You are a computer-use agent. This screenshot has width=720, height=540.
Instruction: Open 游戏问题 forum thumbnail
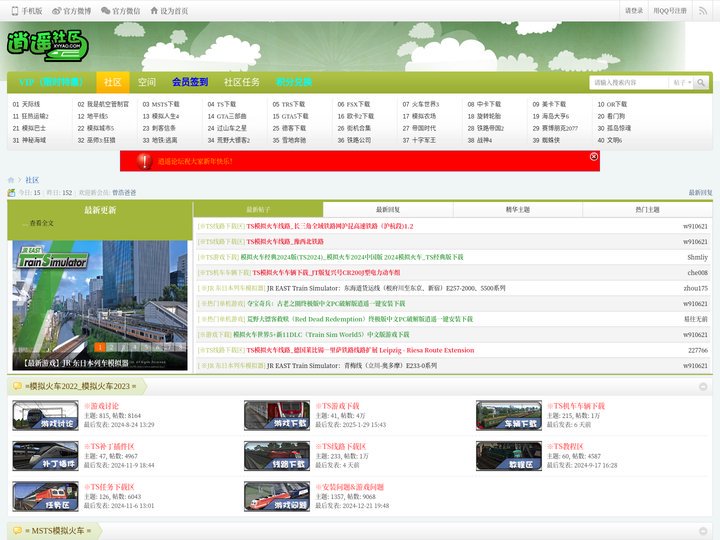coord(277,496)
